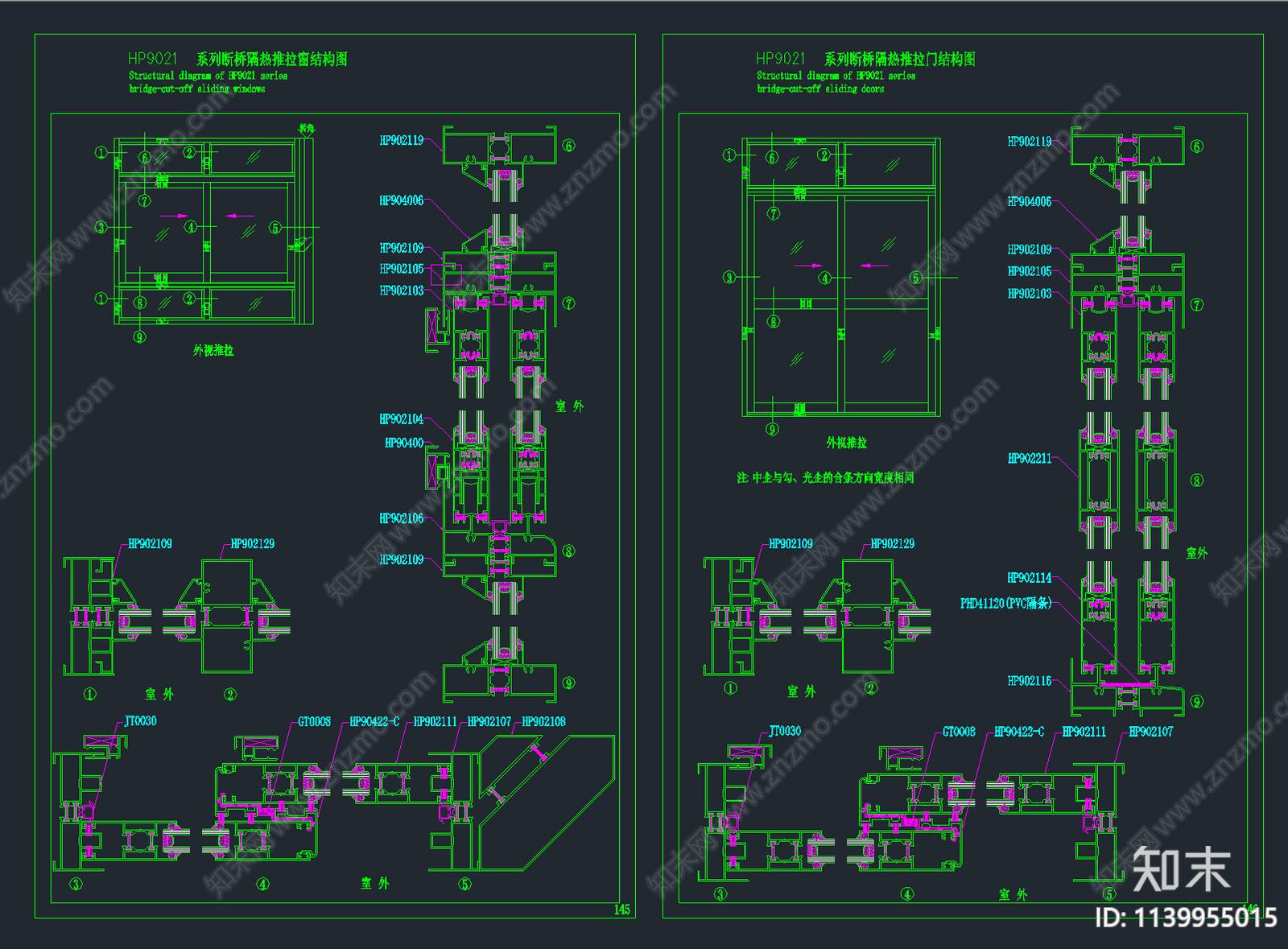Click GT0008 label on the sliding windows sheet
The width and height of the screenshot is (1288, 949).
(314, 722)
